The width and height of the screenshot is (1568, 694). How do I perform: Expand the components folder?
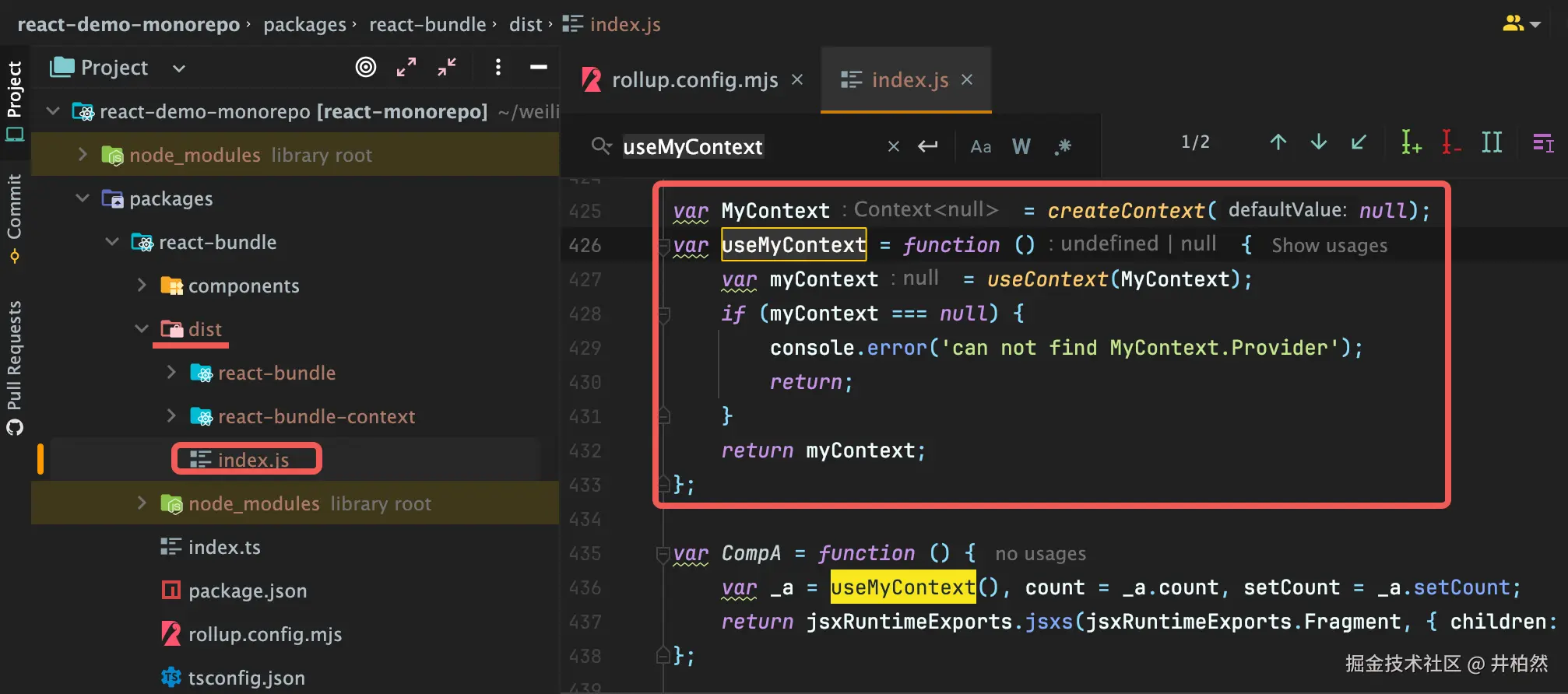(x=142, y=286)
